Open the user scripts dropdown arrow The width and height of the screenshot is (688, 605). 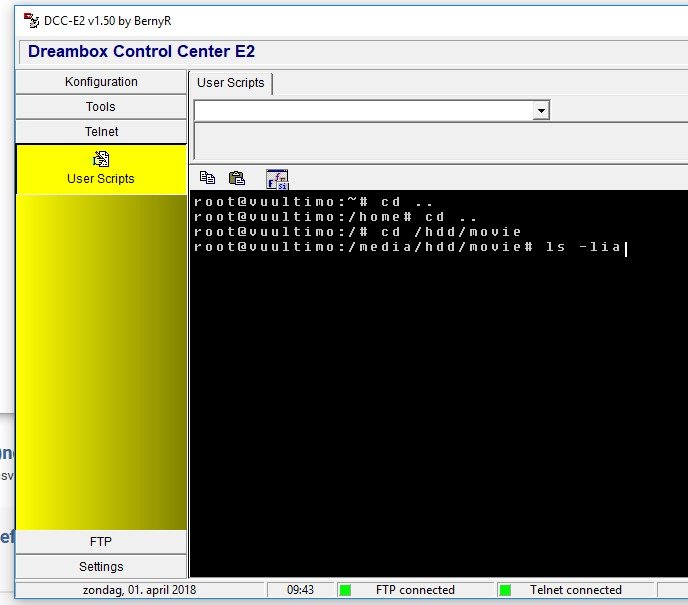pos(541,111)
